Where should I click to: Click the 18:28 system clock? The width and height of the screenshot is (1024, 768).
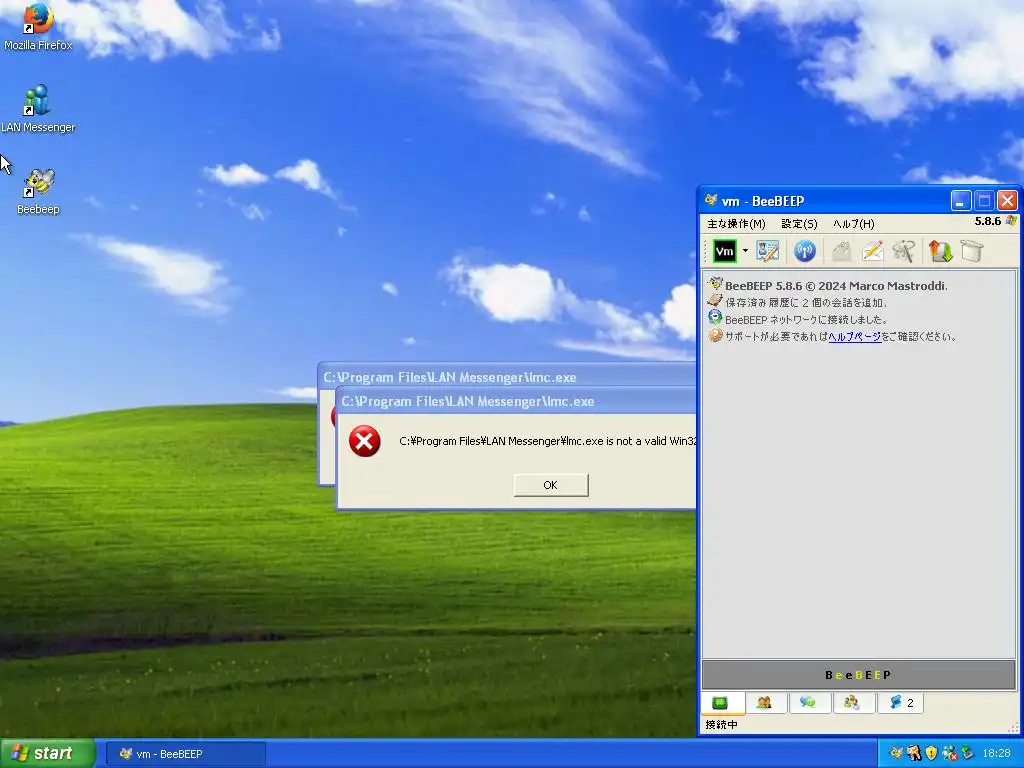click(x=996, y=754)
